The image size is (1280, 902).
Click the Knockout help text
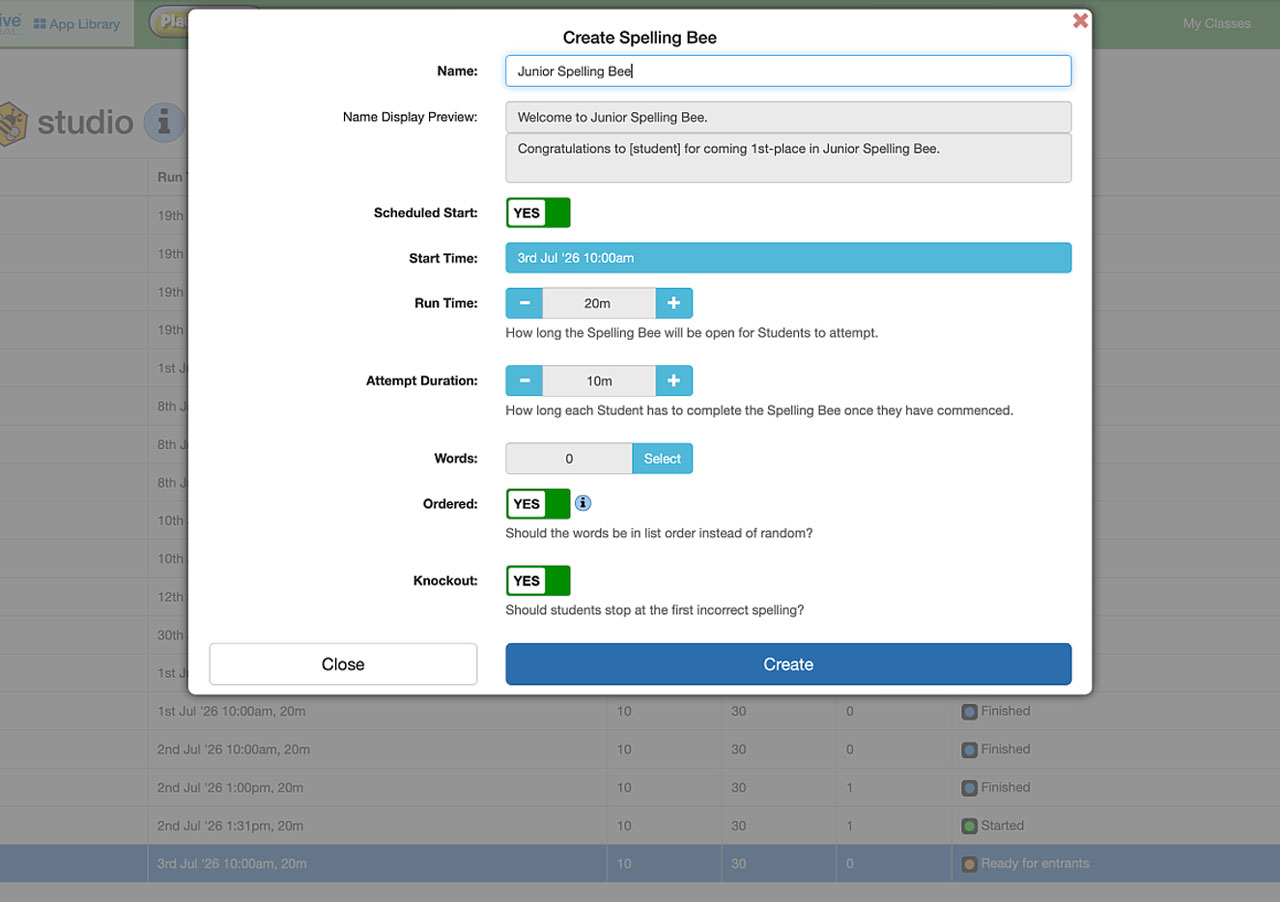point(655,610)
